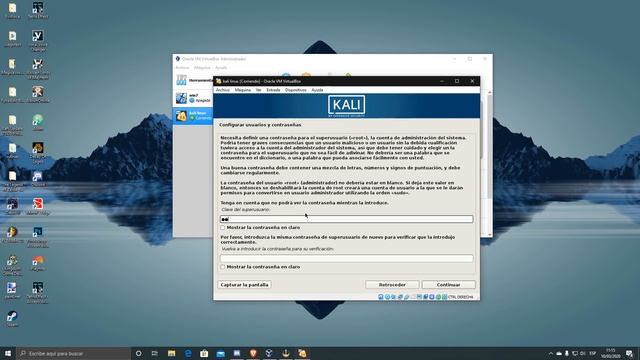Switch to the kali VM taskbar icon

click(302, 353)
